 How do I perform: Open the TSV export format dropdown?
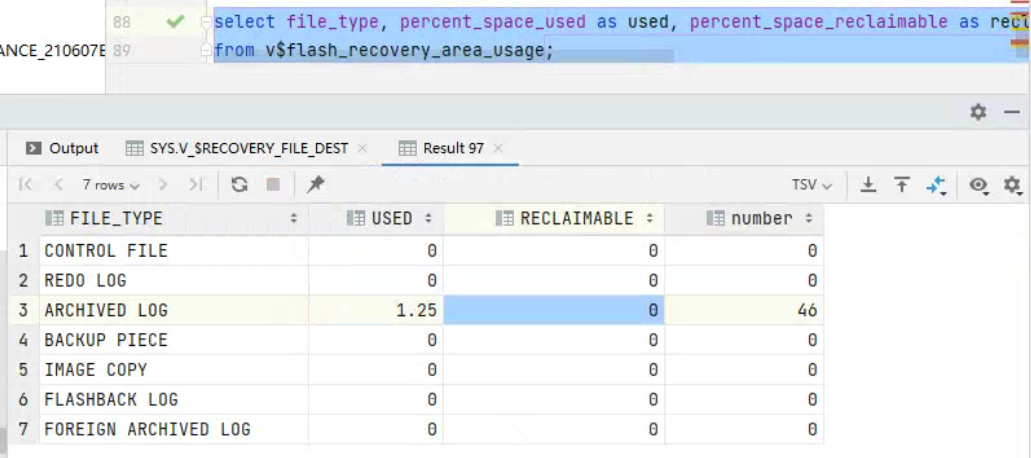tap(811, 185)
